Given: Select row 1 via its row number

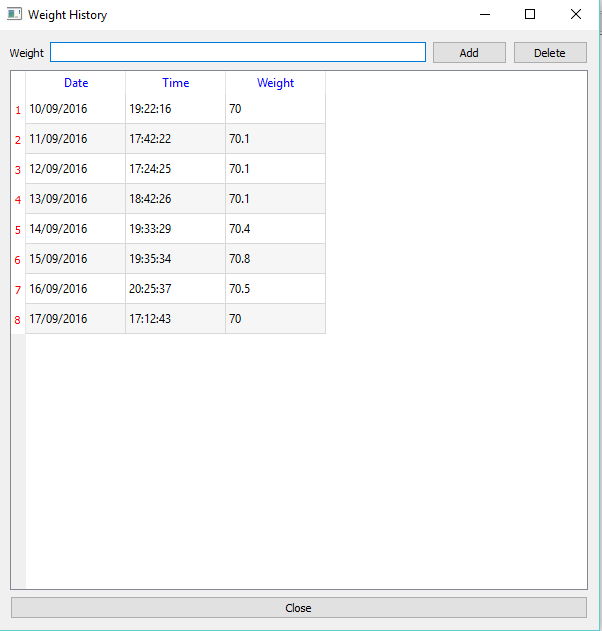Looking at the screenshot, I should [18, 110].
